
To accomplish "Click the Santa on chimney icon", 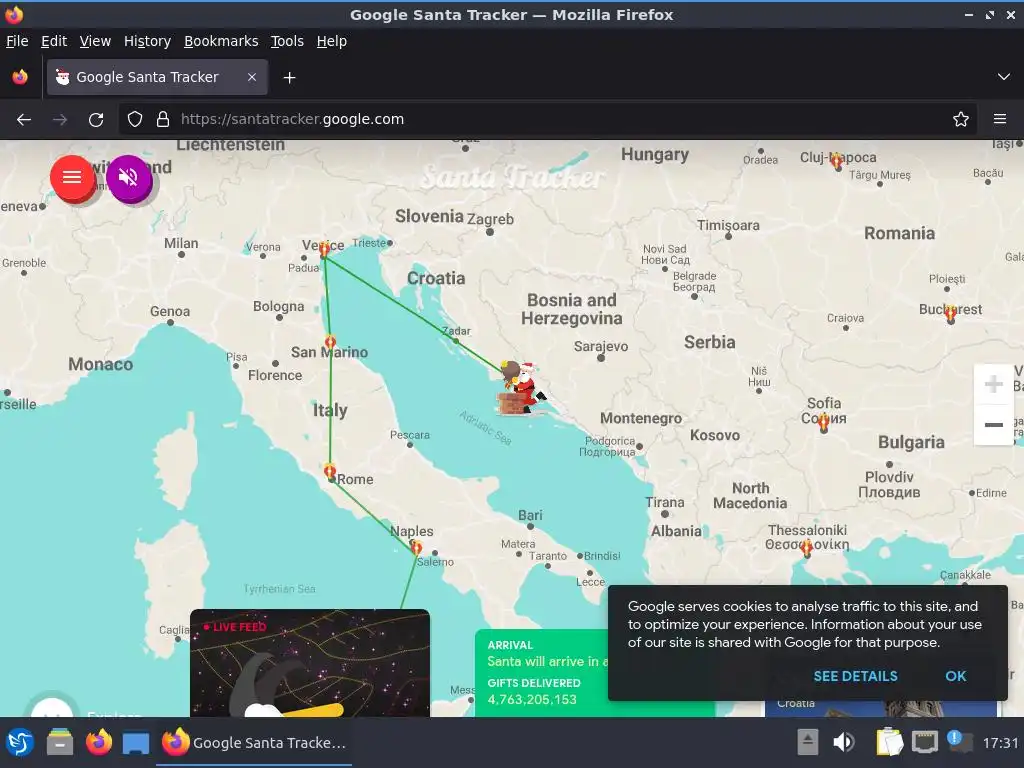I will coord(521,388).
